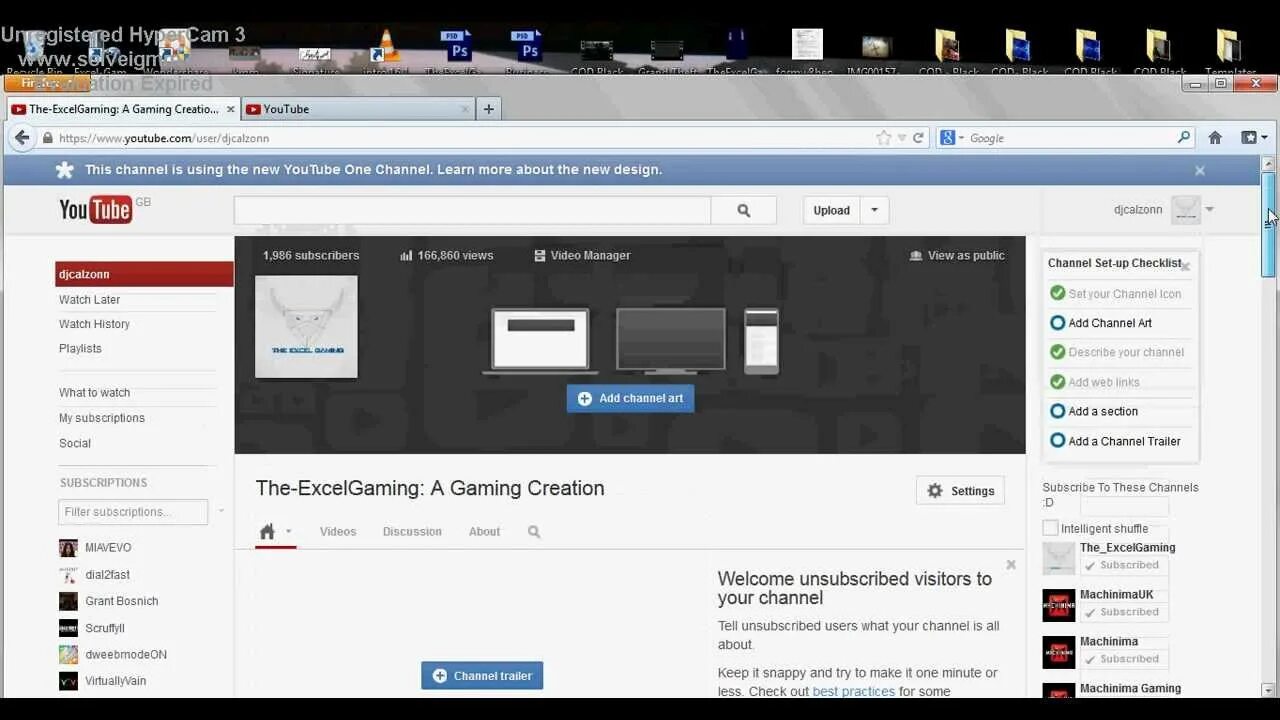Click the channel search magnifier icon

click(x=534, y=532)
